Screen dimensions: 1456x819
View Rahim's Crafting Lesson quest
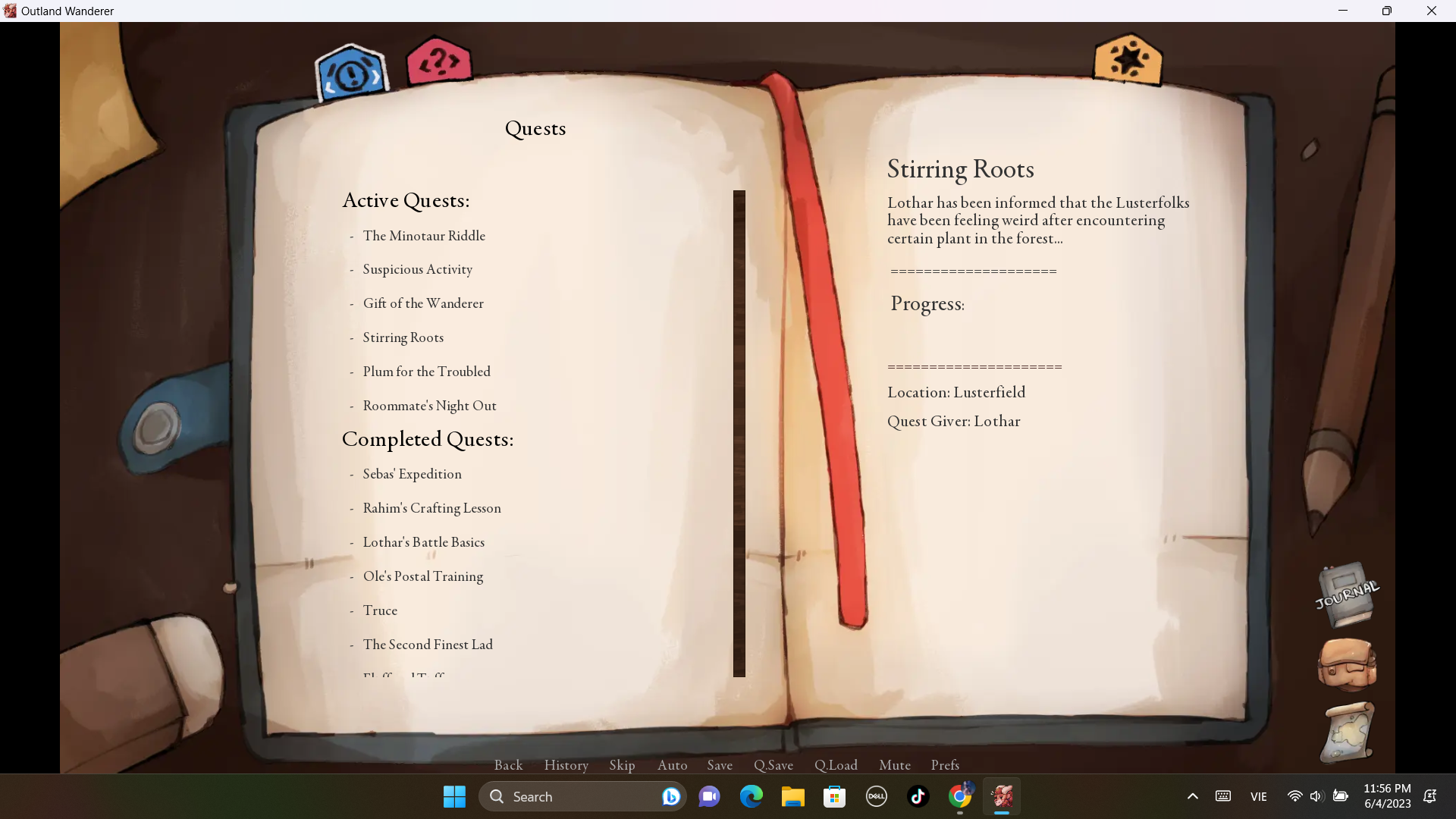tap(431, 508)
